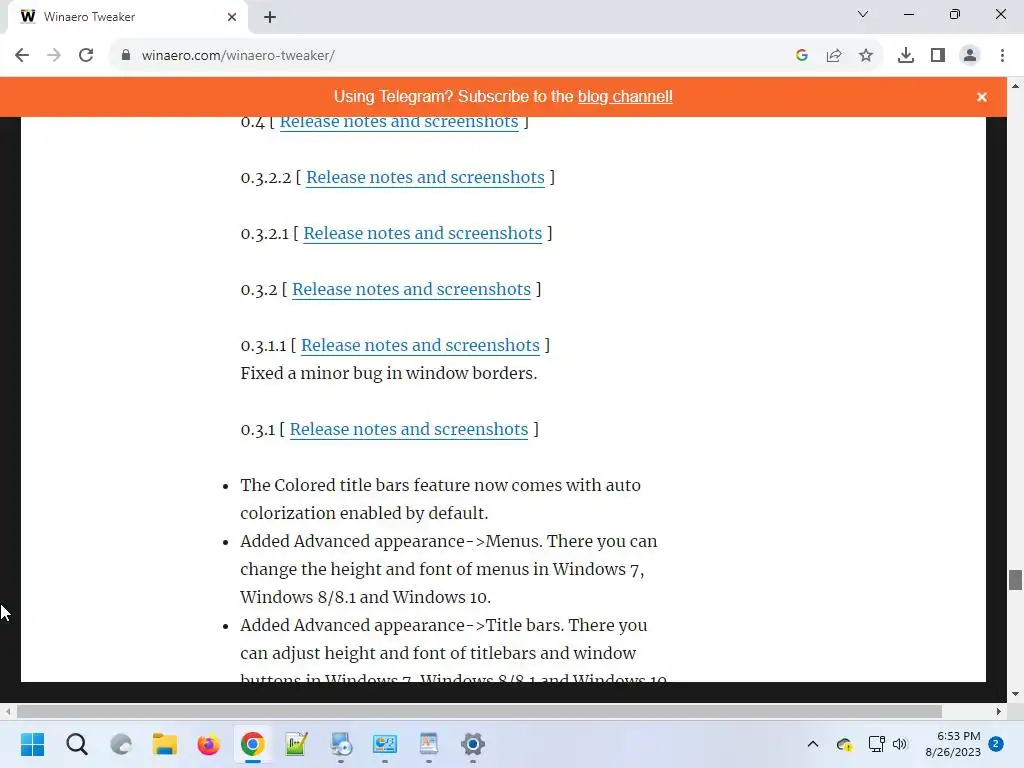
Task: Open Settings gear app in the taskbar
Action: point(473,744)
